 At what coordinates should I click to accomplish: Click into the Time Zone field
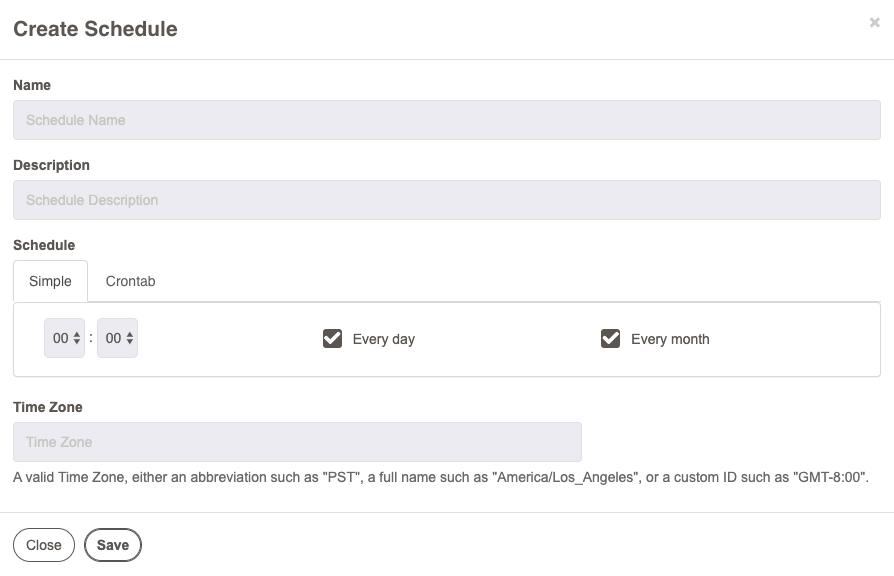point(297,442)
